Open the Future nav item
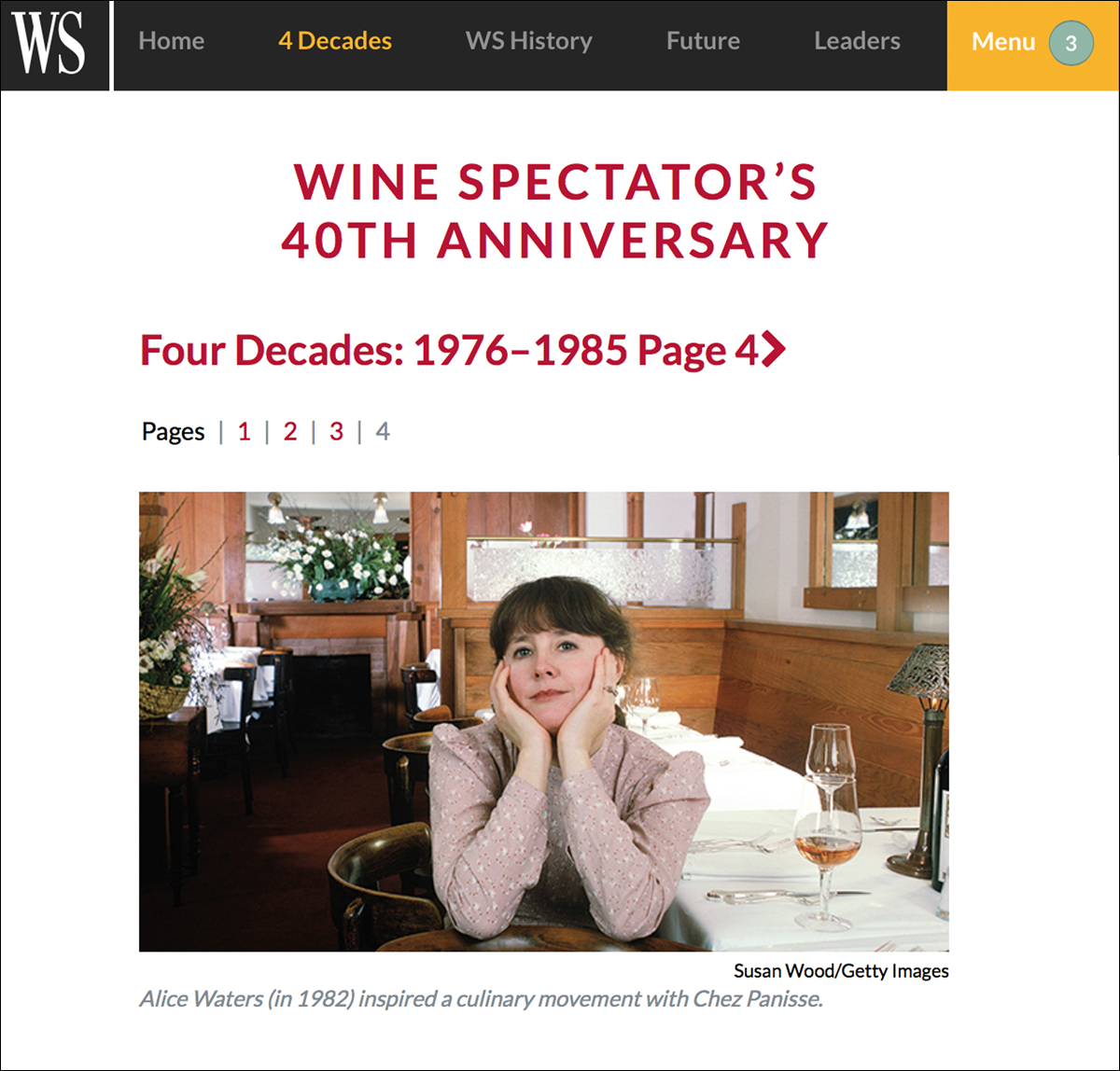This screenshot has height=1071, width=1120. [x=703, y=41]
